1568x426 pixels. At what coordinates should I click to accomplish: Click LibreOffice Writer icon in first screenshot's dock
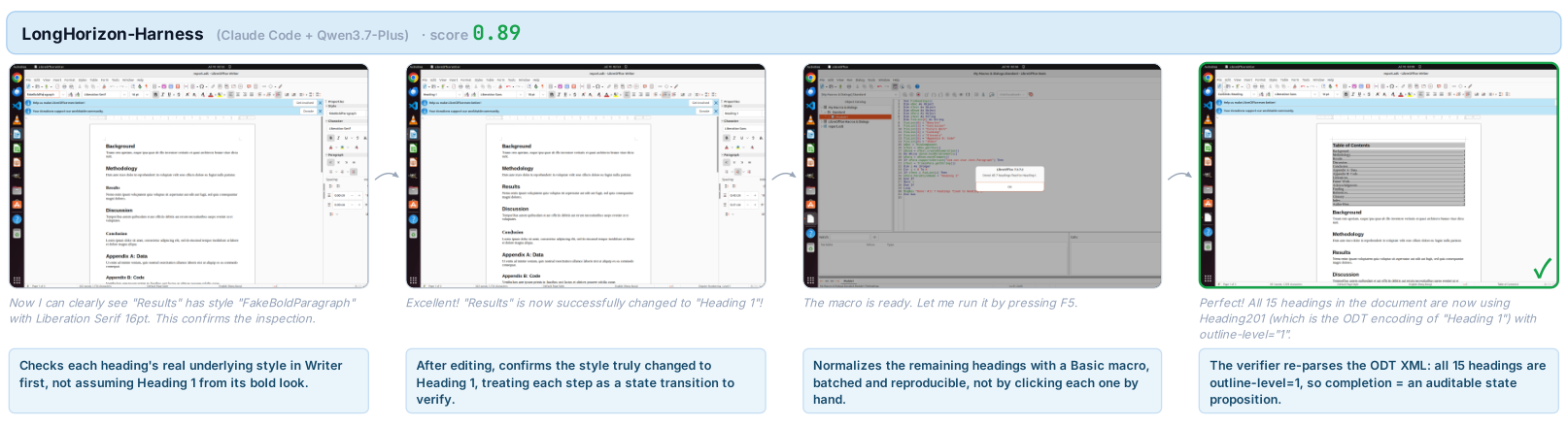17,134
